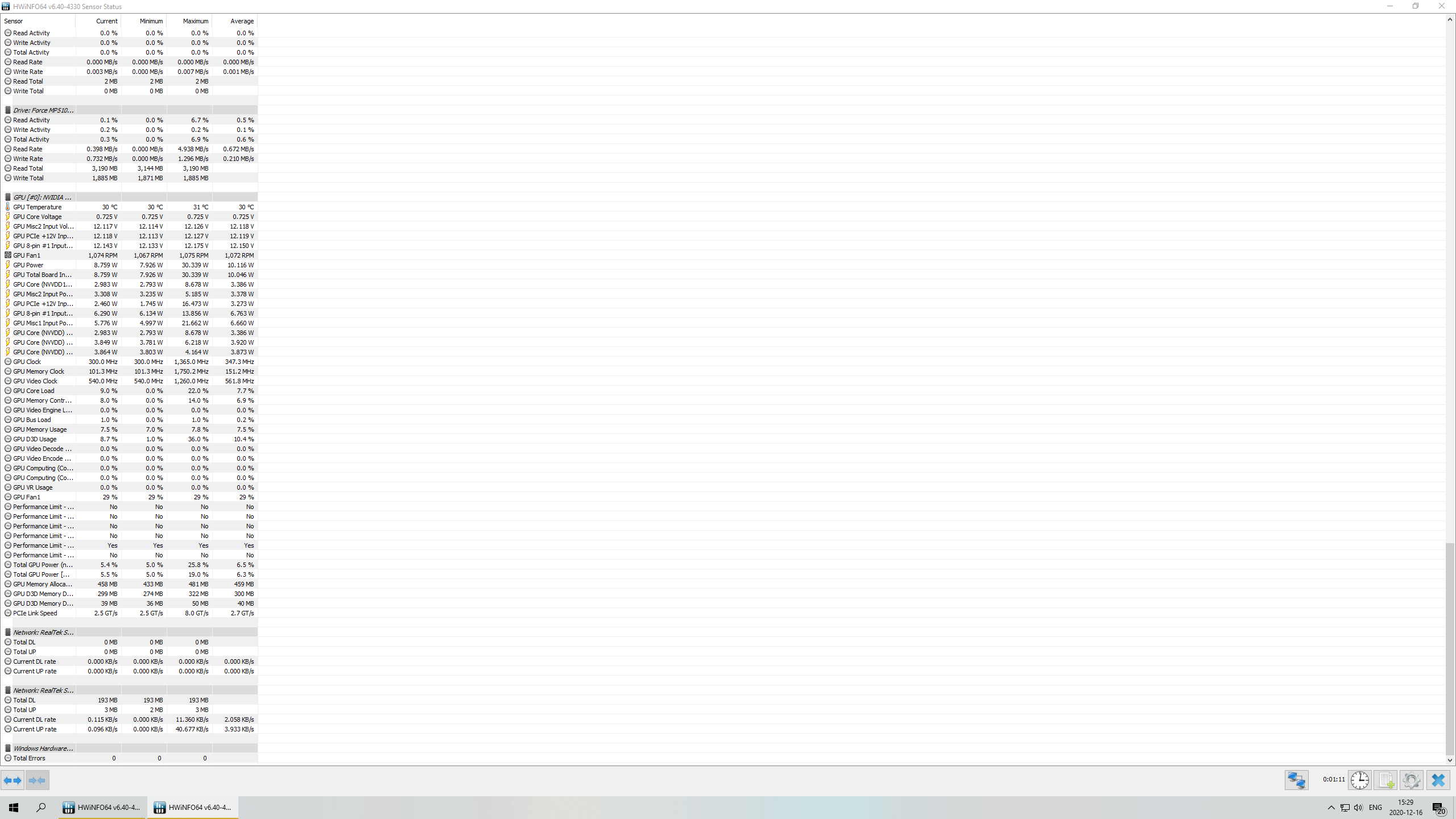1456x819 pixels.
Task: Select the GPU Fan1 RPM row
Action: pyautogui.click(x=129, y=255)
